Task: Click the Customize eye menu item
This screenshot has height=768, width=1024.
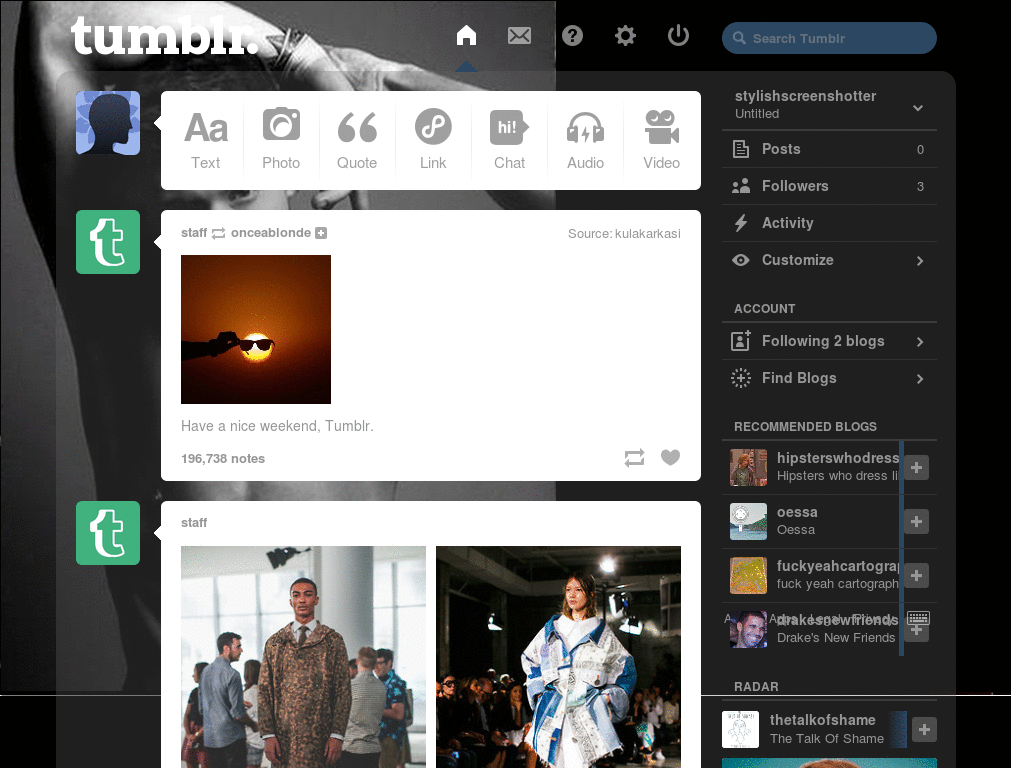Action: pyautogui.click(x=829, y=260)
